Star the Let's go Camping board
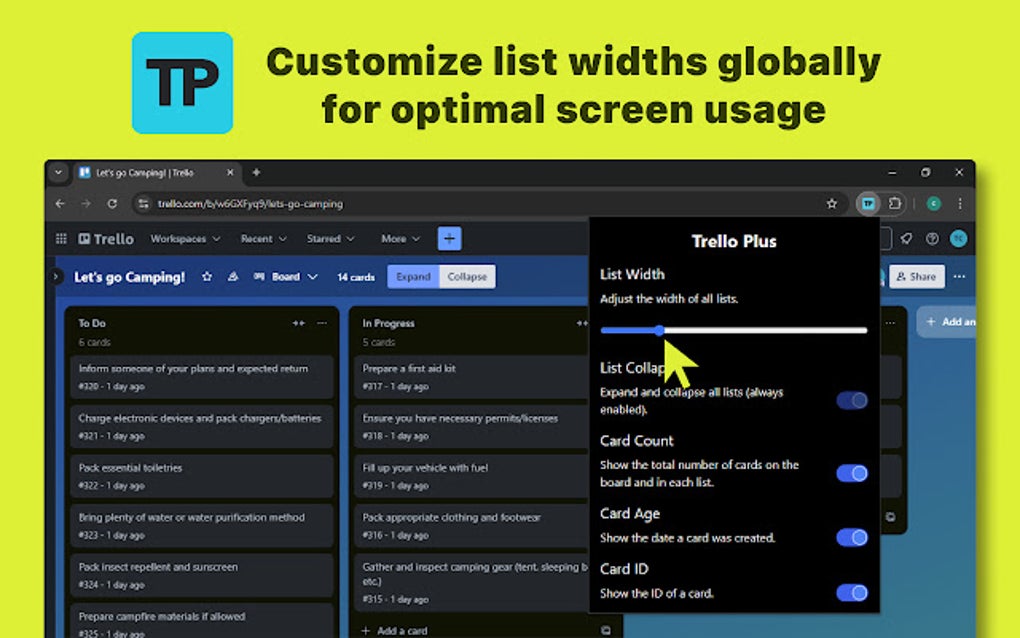 [x=207, y=277]
